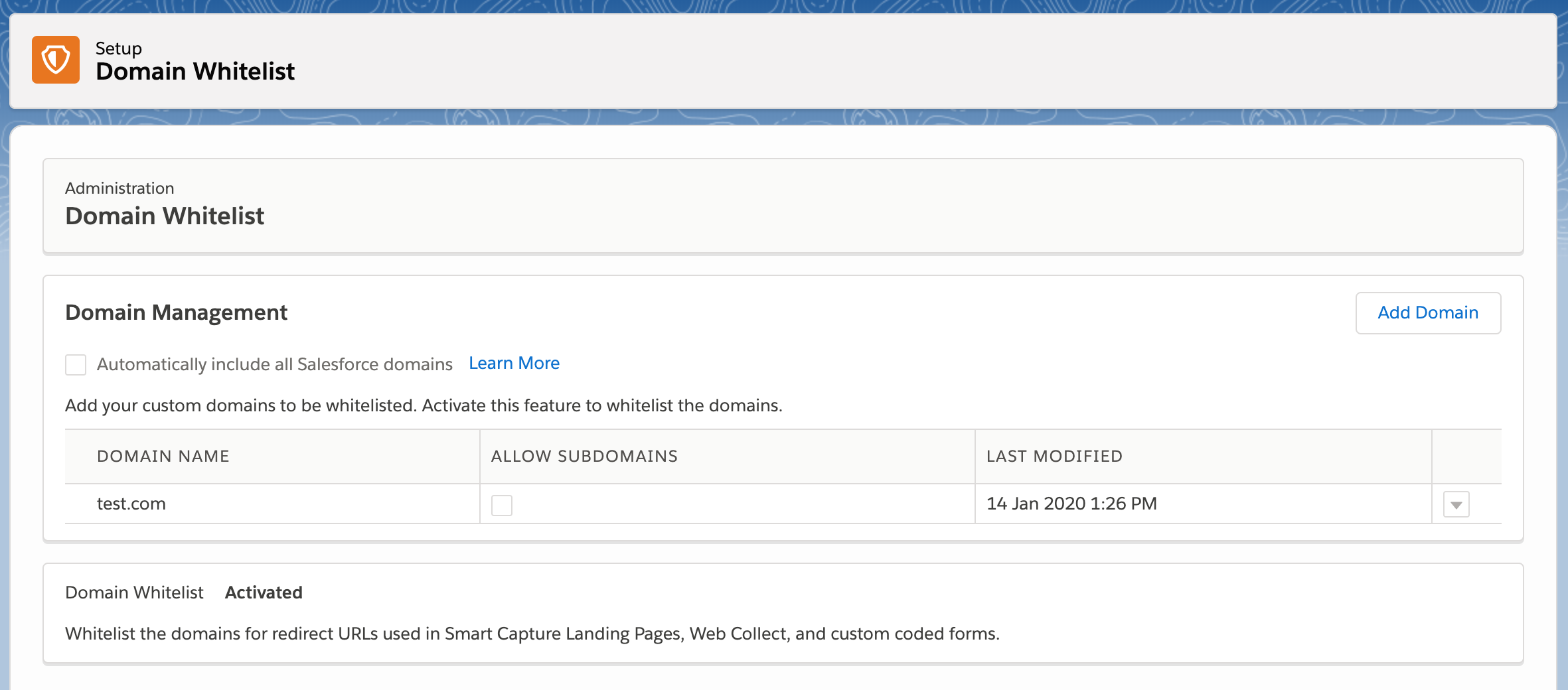Click the Add Domain button
Screen dimensions: 1568x690
(1428, 313)
